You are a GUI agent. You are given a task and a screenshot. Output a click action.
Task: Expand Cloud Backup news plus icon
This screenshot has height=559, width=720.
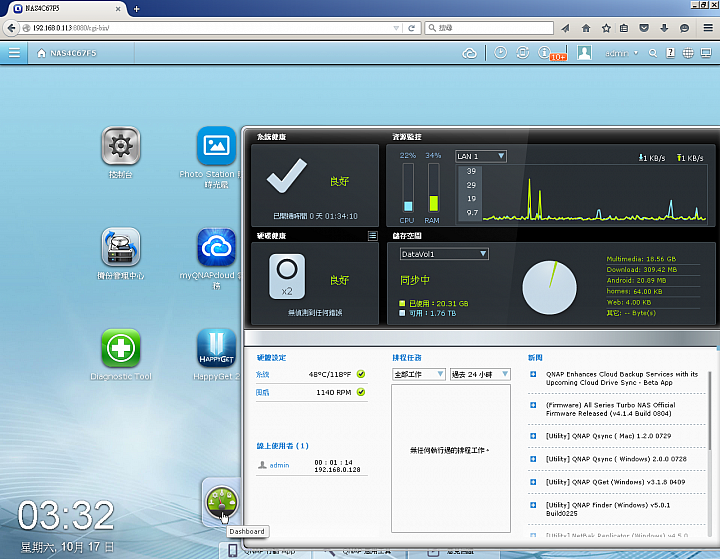pos(533,374)
